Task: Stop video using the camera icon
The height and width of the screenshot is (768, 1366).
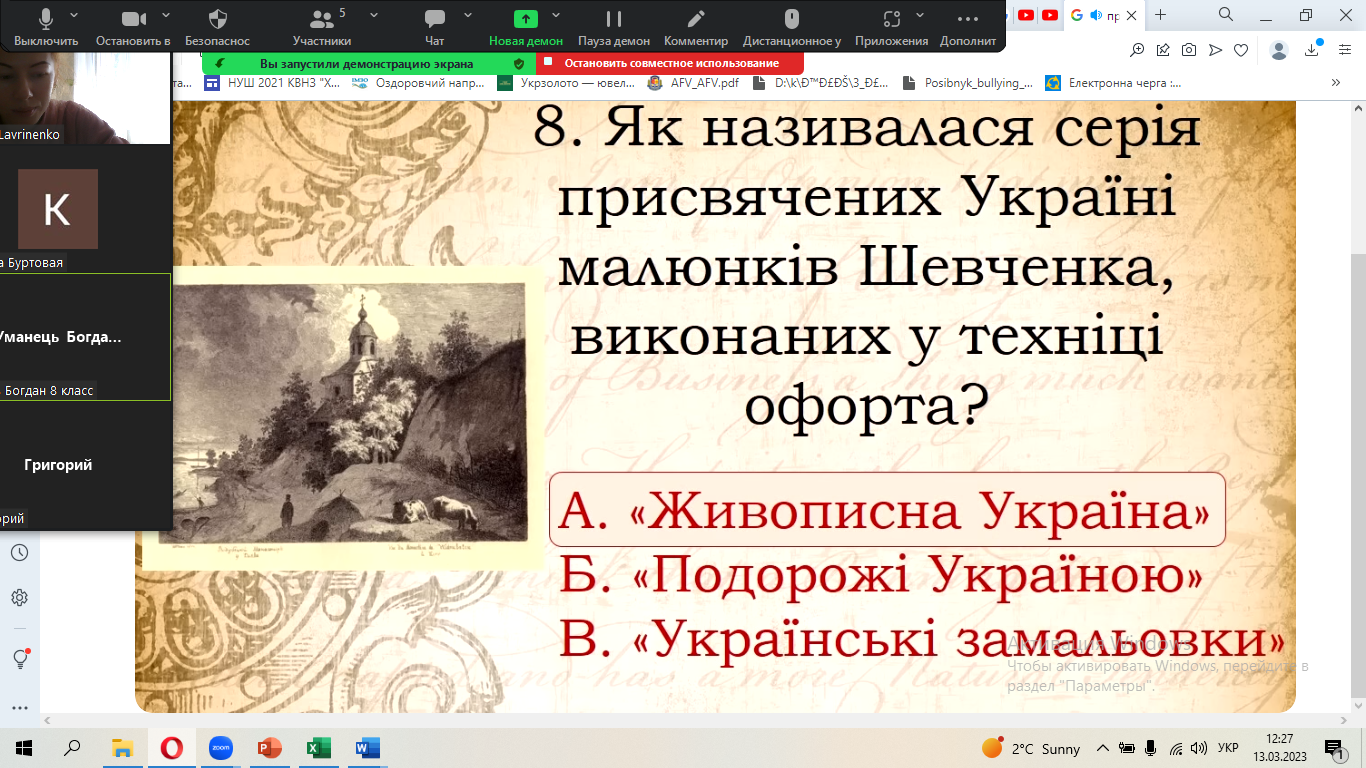Action: point(133,19)
